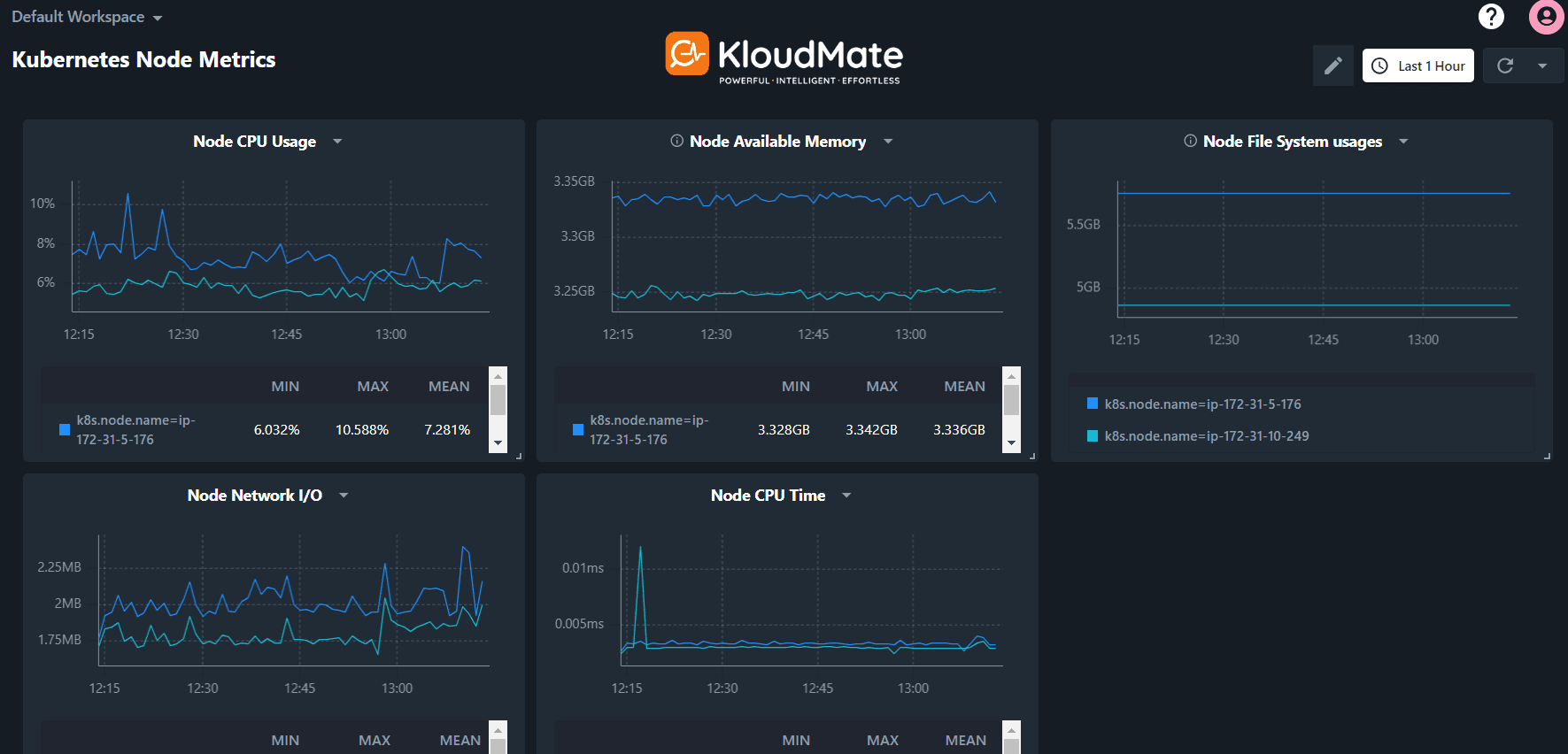Sort Node Available Memory legend by MIN
This screenshot has width=1568, height=754.
click(x=796, y=386)
